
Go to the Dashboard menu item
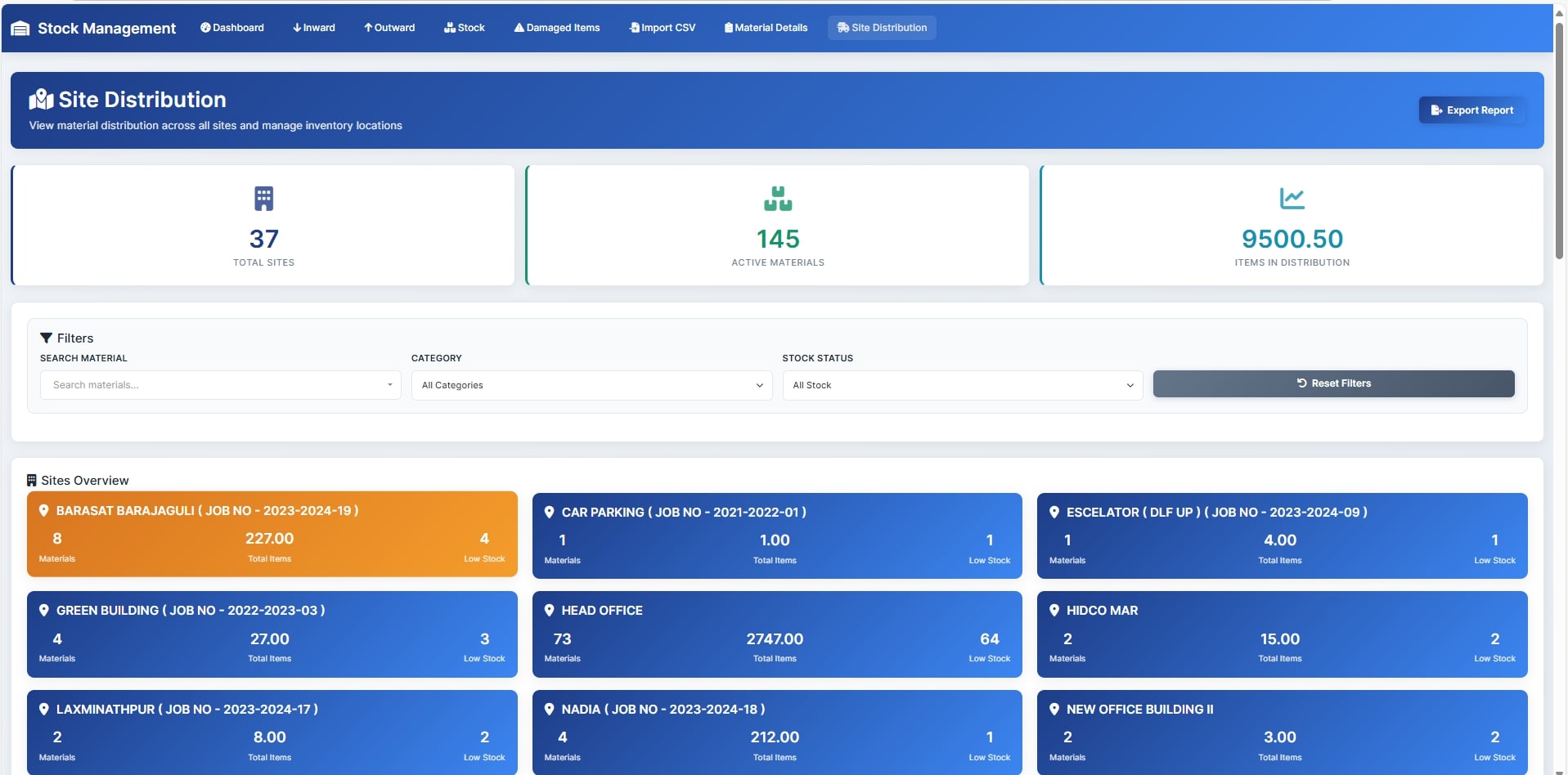pyautogui.click(x=232, y=28)
